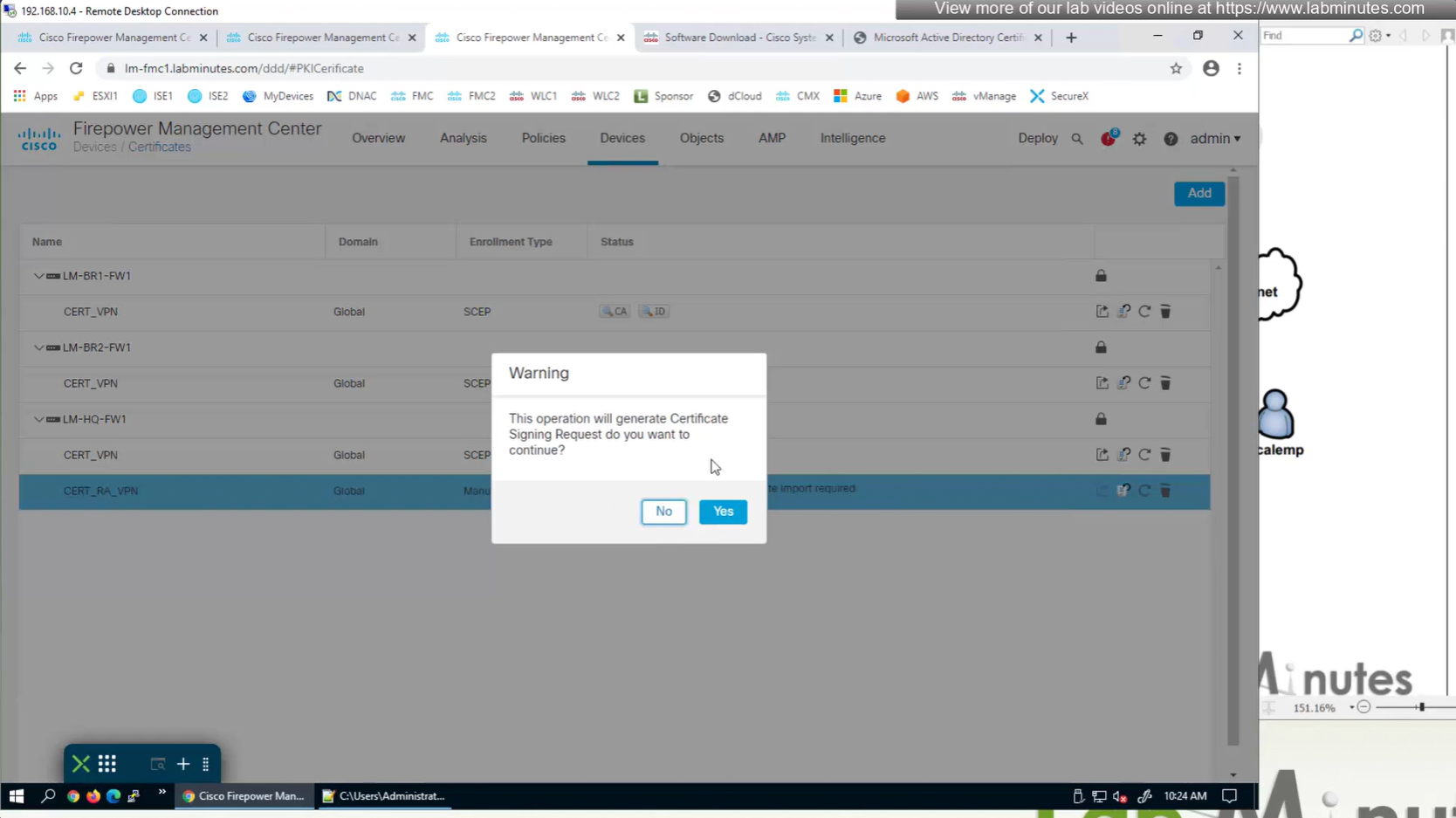Viewport: 1456px width, 818px height.
Task: Click No in the Warning dialog
Action: (x=663, y=512)
